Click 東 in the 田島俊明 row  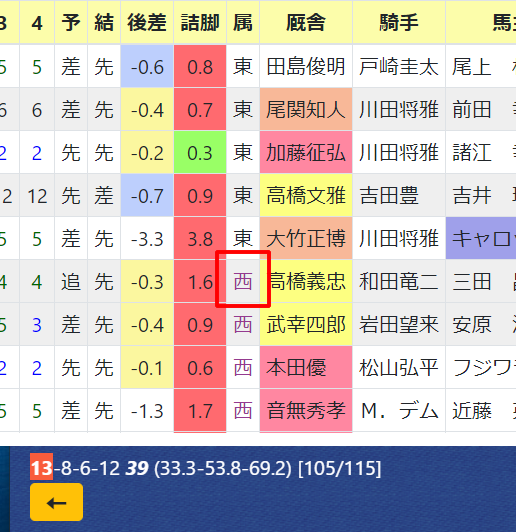pos(243,66)
